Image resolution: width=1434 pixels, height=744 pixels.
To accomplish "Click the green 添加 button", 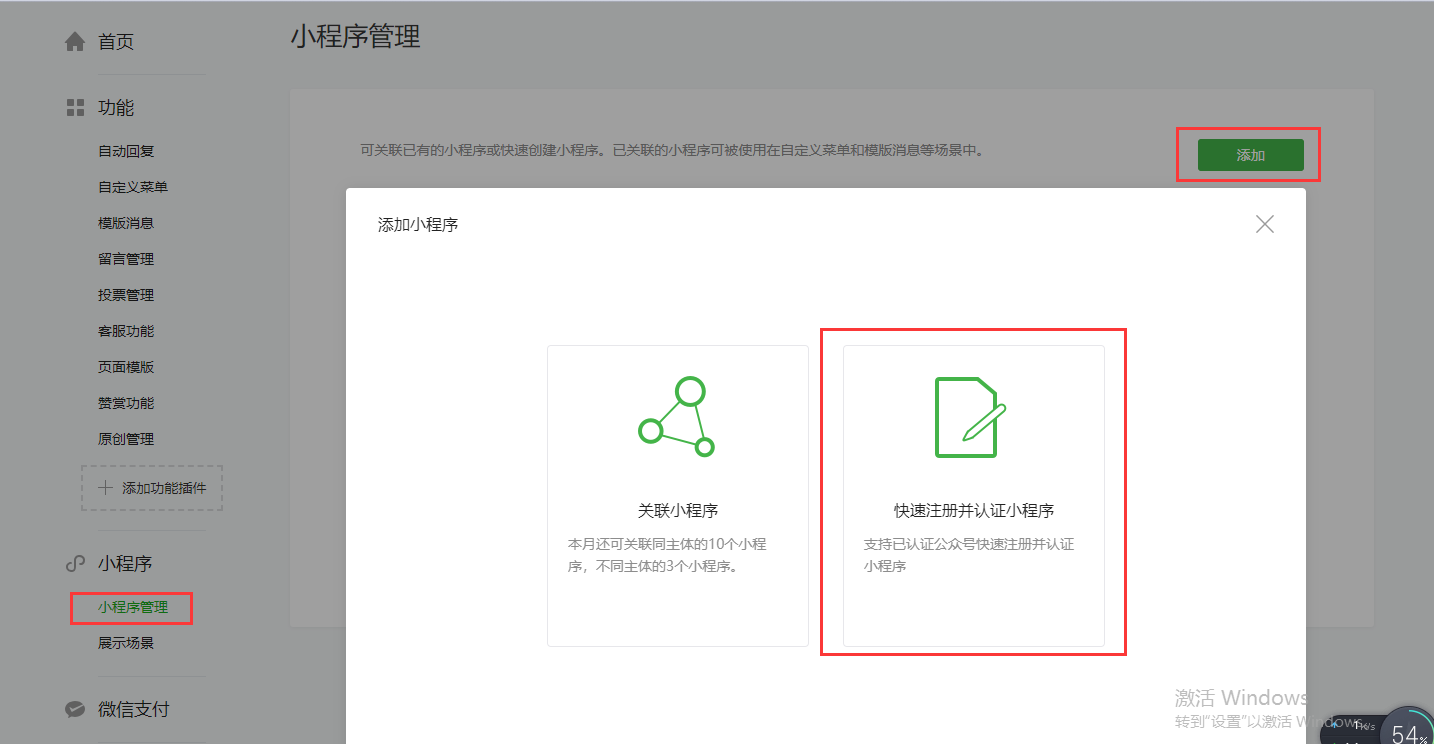I will click(x=1251, y=155).
